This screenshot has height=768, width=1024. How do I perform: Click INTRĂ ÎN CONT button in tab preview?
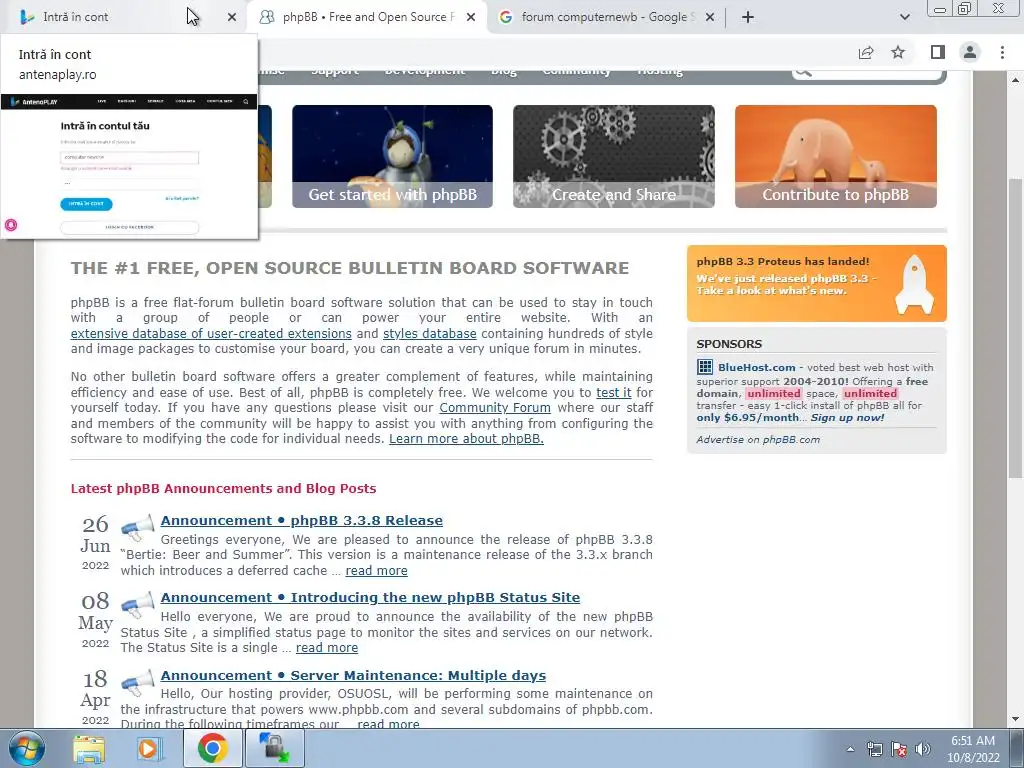pyautogui.click(x=86, y=204)
